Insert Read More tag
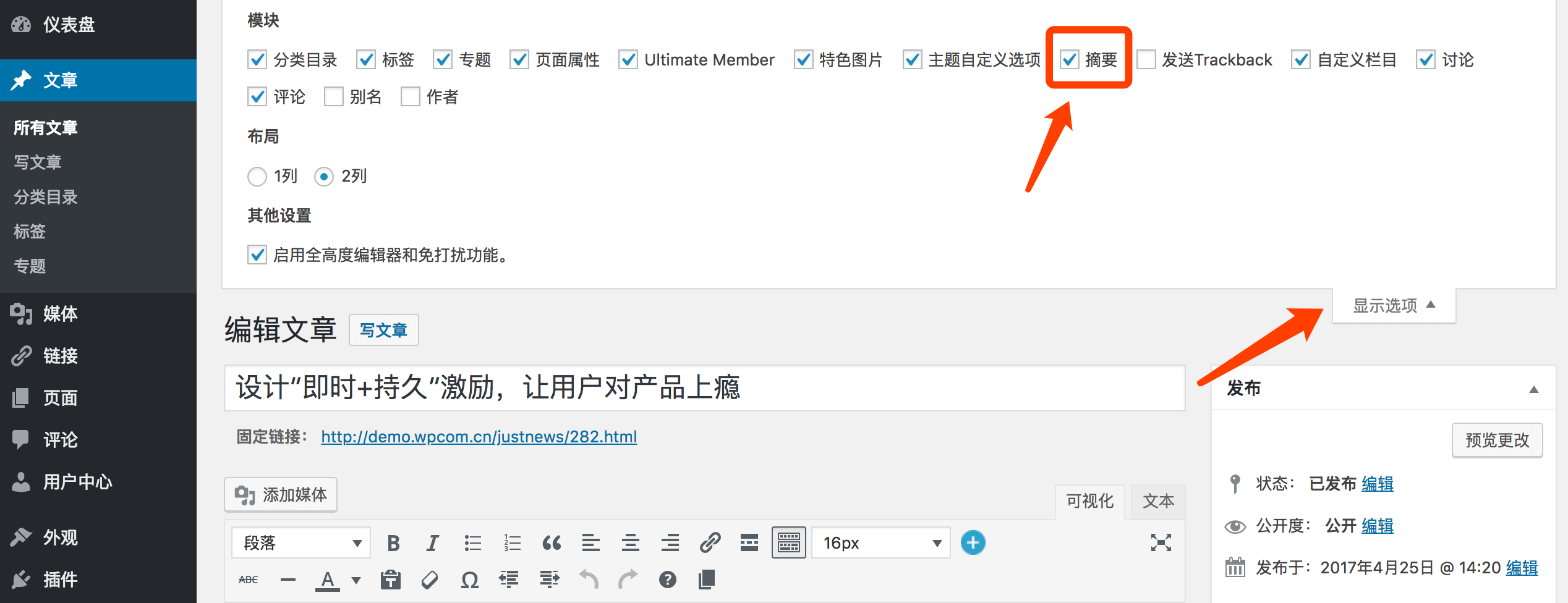This screenshot has width=1568, height=603. (749, 543)
